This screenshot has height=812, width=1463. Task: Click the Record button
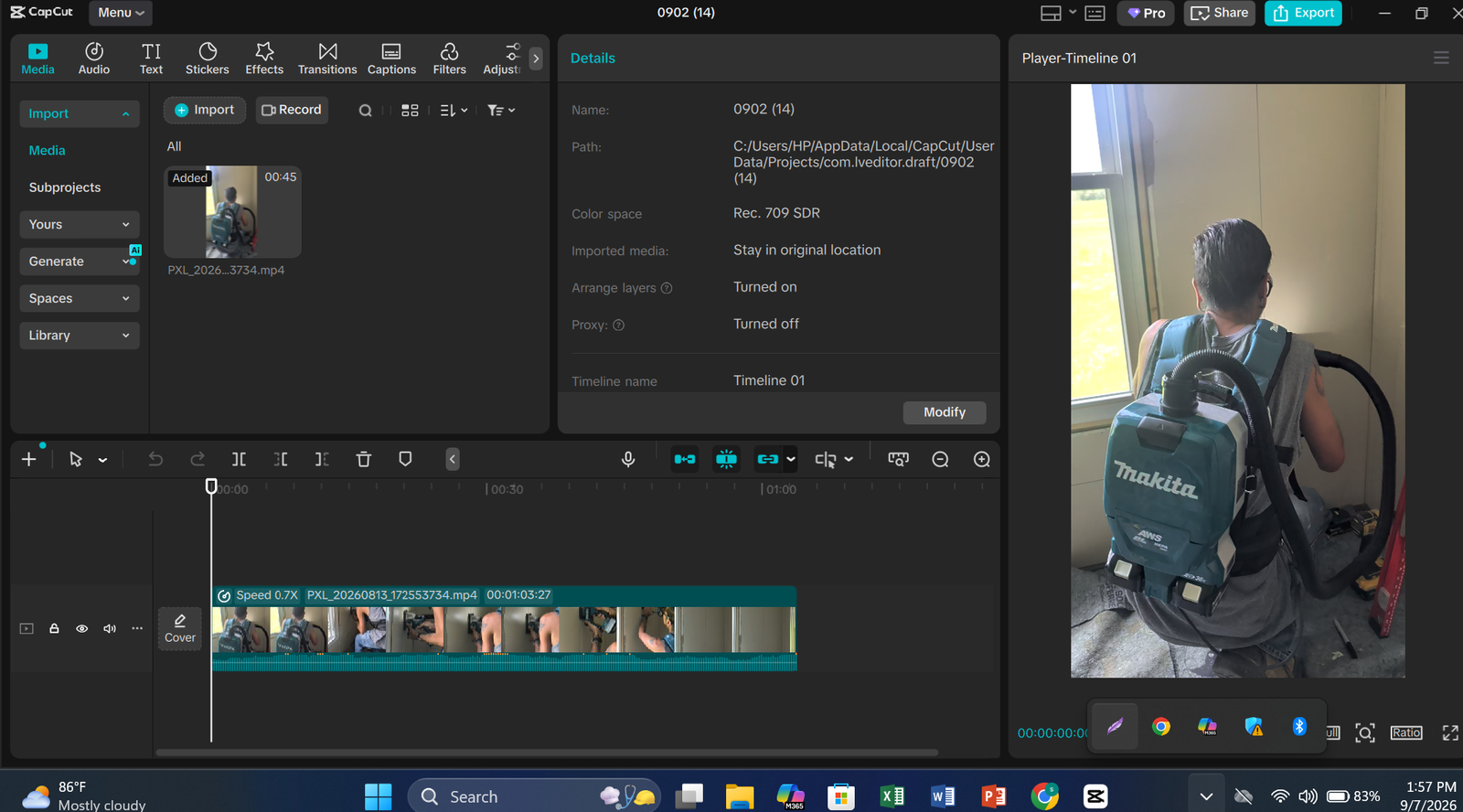pos(292,110)
